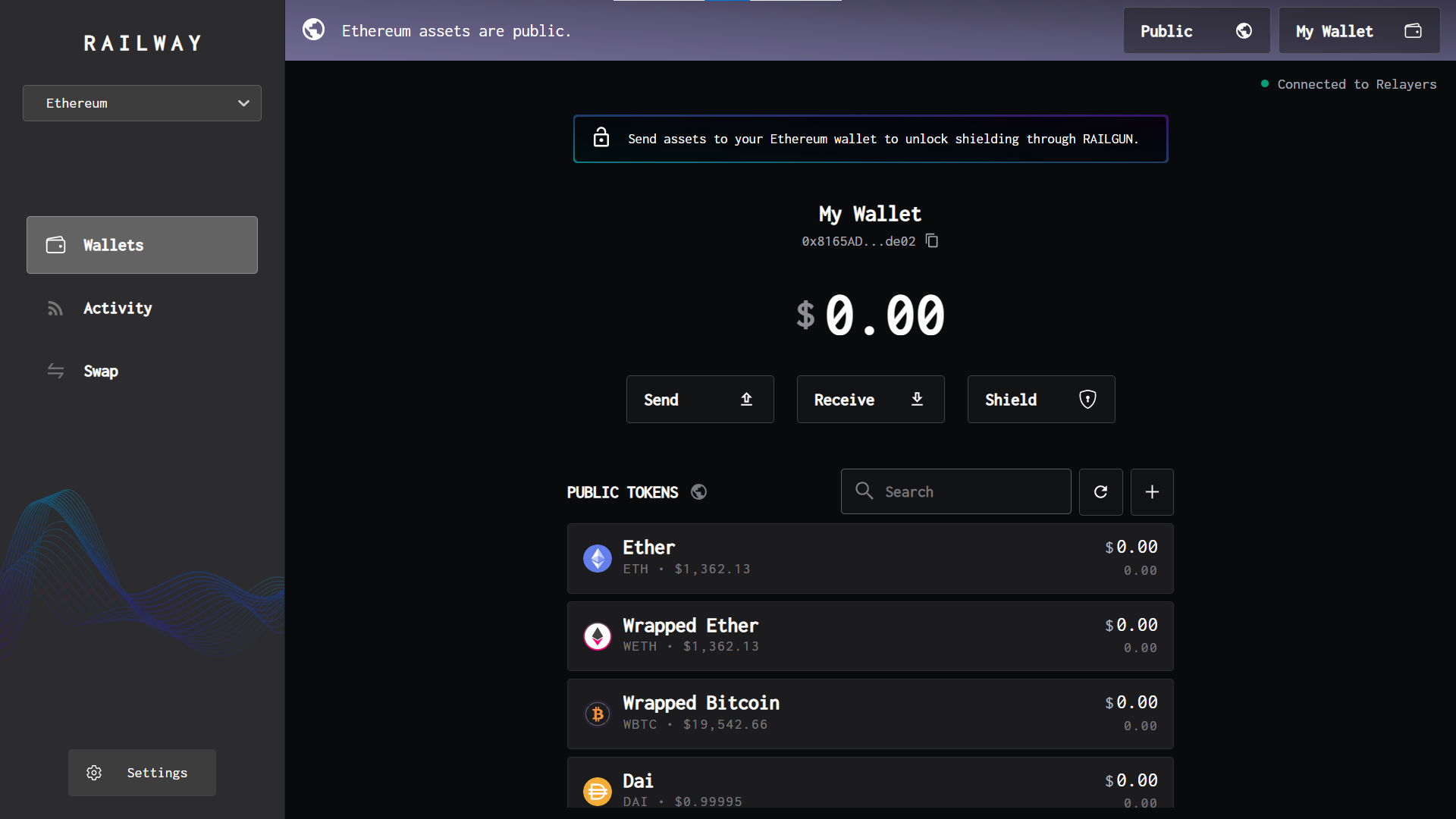Add a new token with plus button

coord(1152,491)
